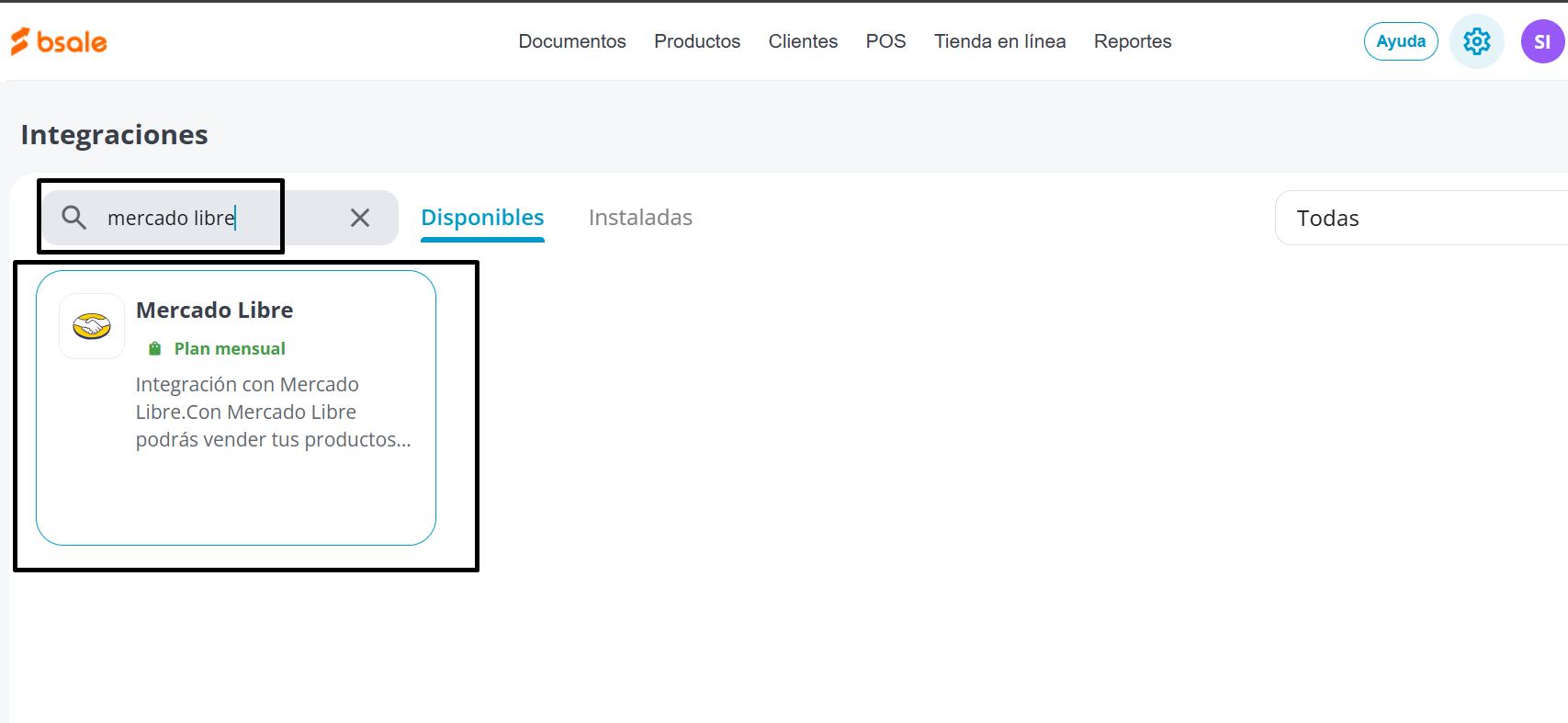Click the Ayuda button
This screenshot has width=1568, height=723.
point(1401,41)
